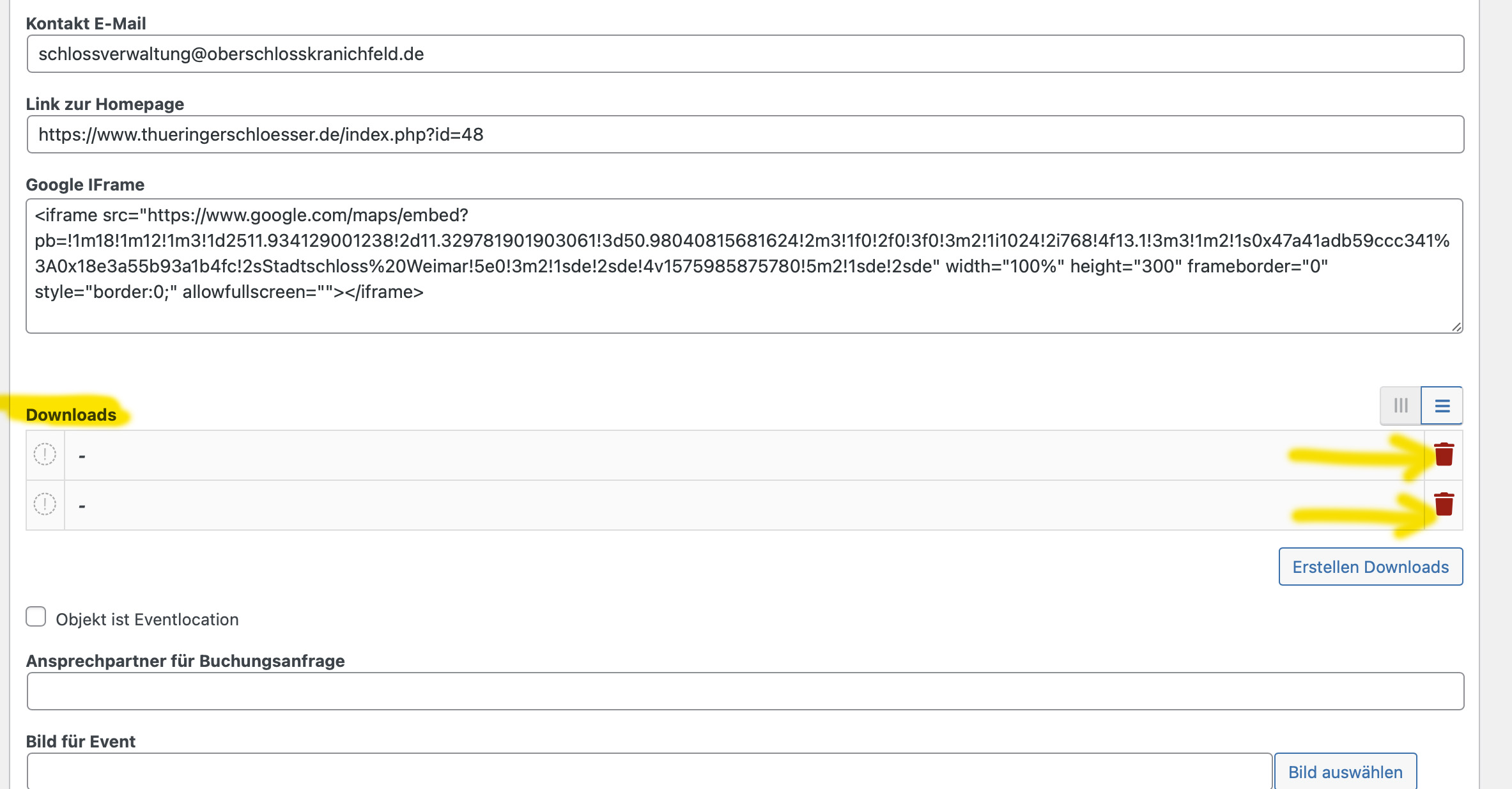This screenshot has width=1512, height=789.
Task: Click Bild auswählen button
Action: (1345, 771)
